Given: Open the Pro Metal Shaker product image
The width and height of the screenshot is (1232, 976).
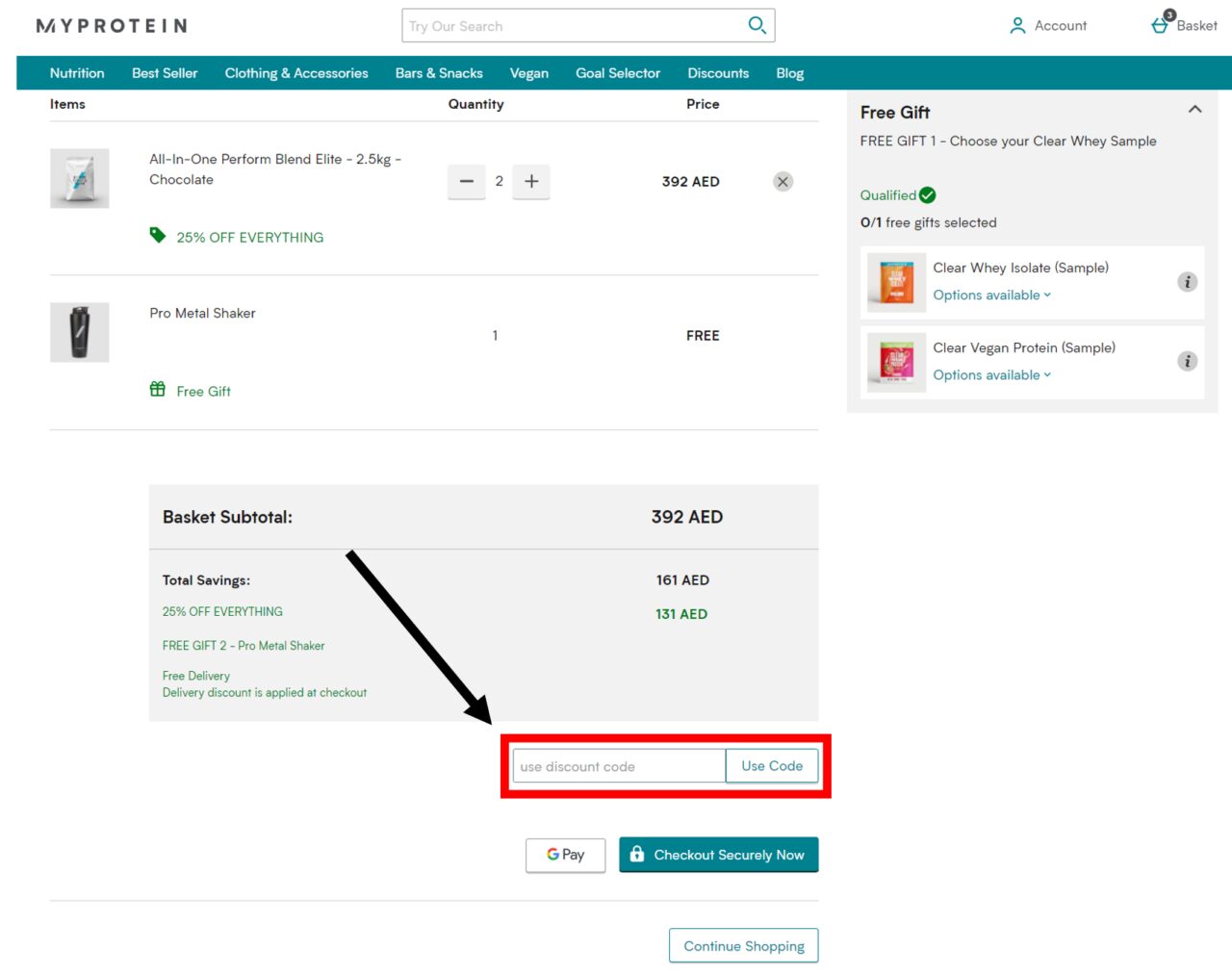Looking at the screenshot, I should 80,332.
